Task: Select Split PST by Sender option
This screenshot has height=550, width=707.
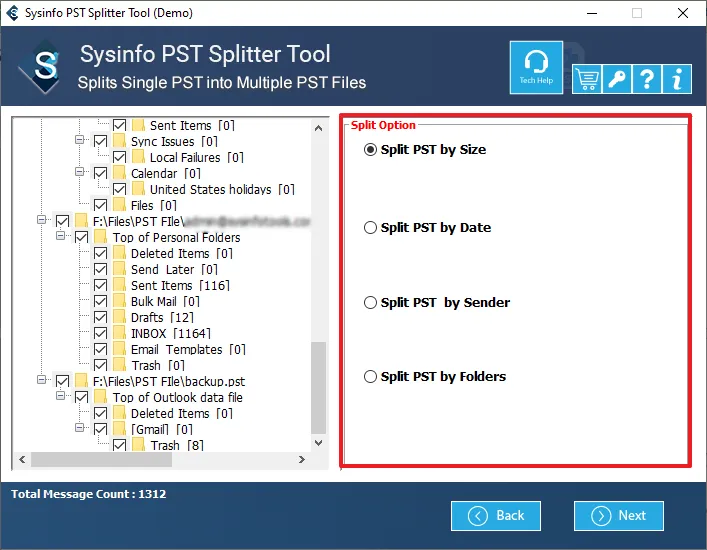Action: coord(370,302)
